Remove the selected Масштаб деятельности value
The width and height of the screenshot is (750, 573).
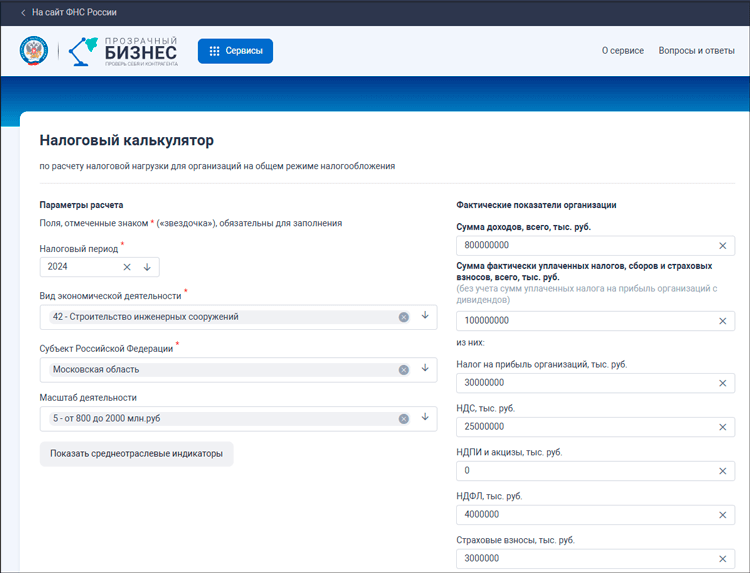404,420
